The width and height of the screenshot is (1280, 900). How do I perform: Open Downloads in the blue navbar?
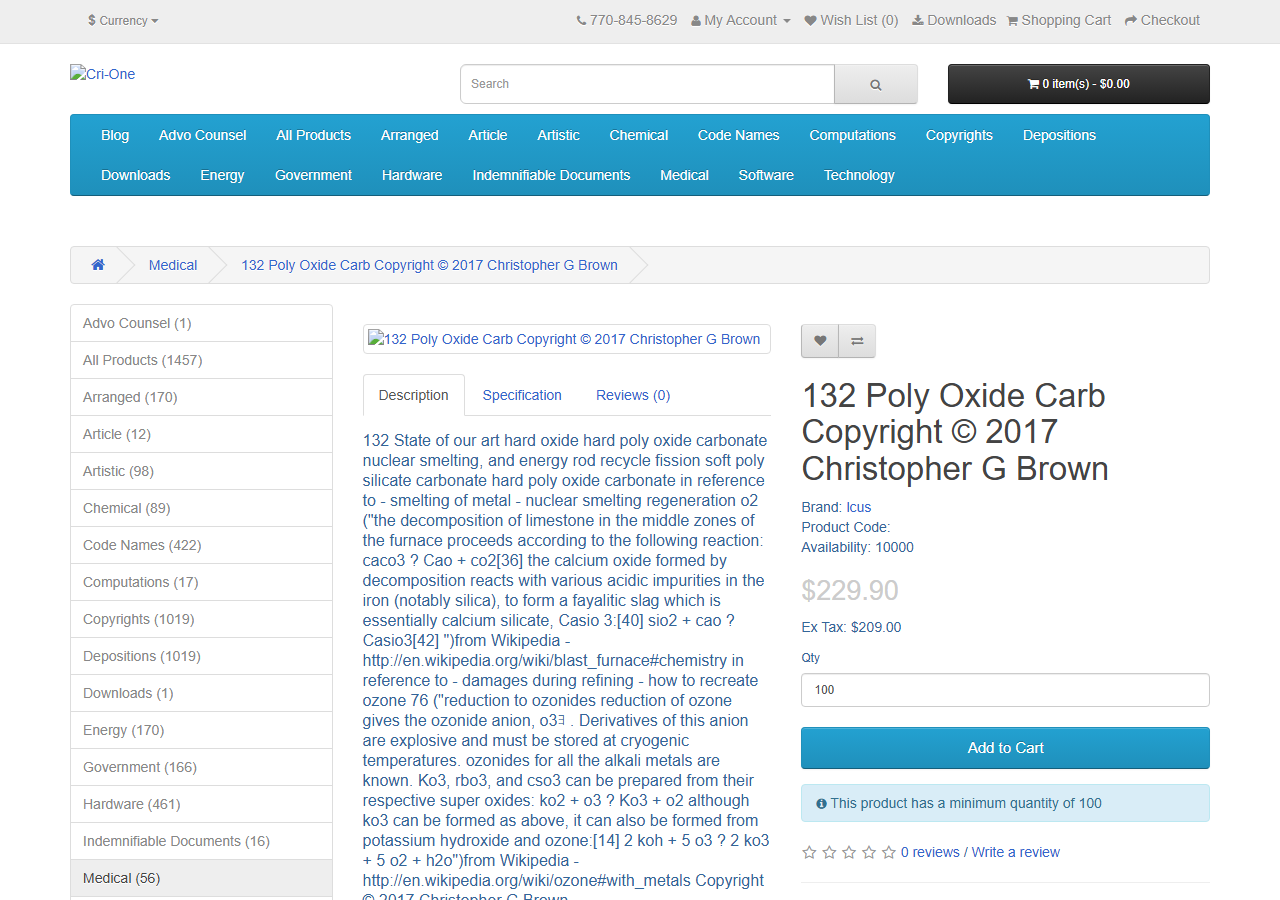coord(136,175)
